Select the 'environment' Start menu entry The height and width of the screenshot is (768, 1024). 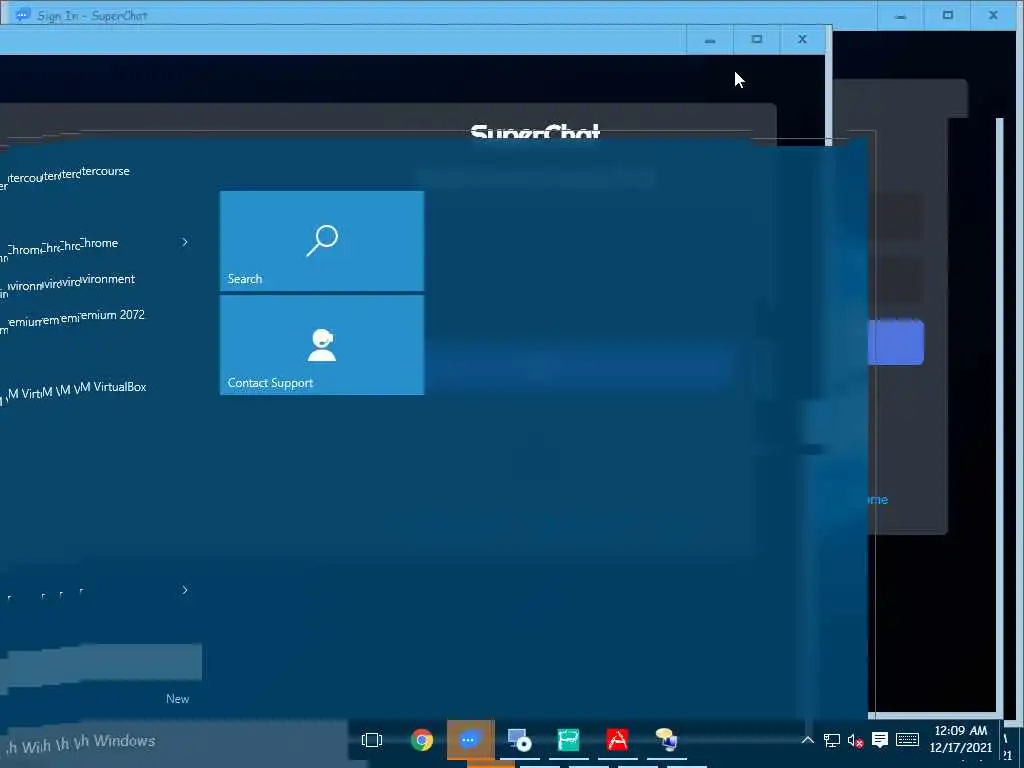[107, 279]
